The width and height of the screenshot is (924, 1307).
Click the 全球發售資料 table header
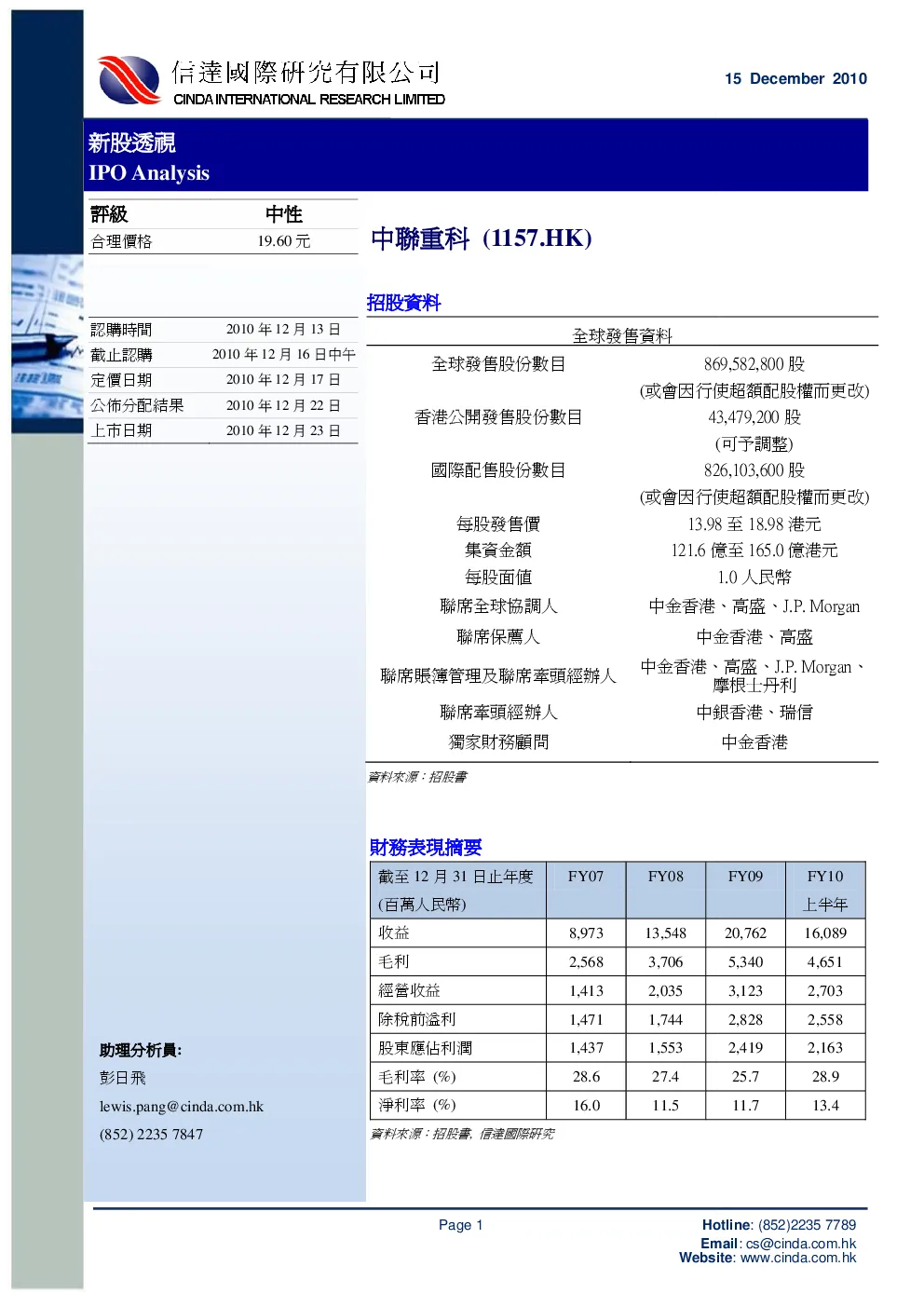coord(622,336)
